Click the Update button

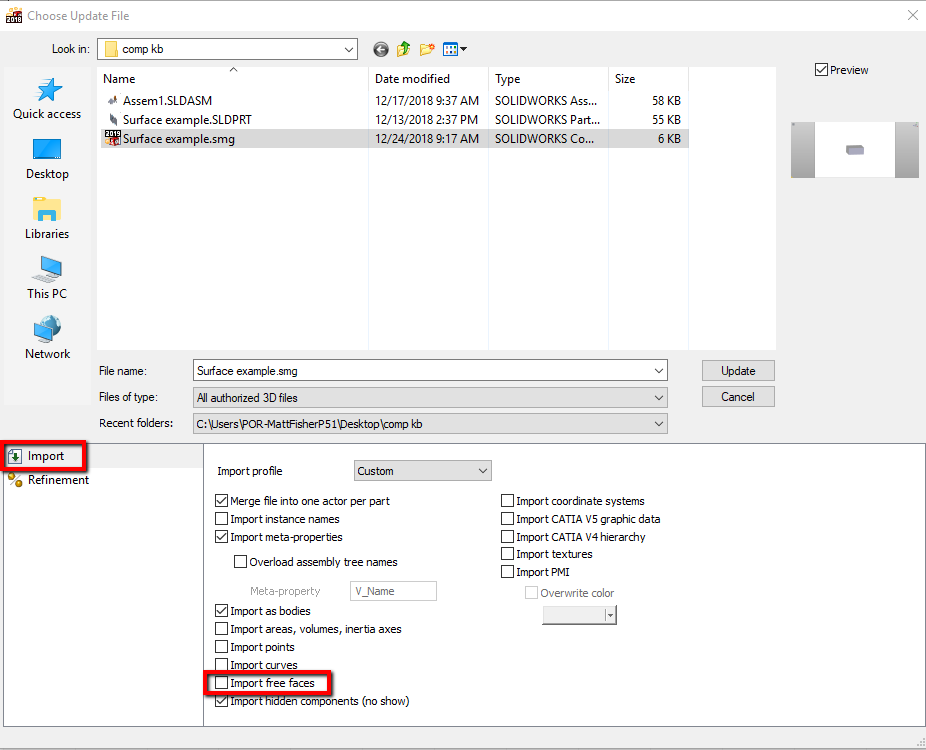click(738, 371)
